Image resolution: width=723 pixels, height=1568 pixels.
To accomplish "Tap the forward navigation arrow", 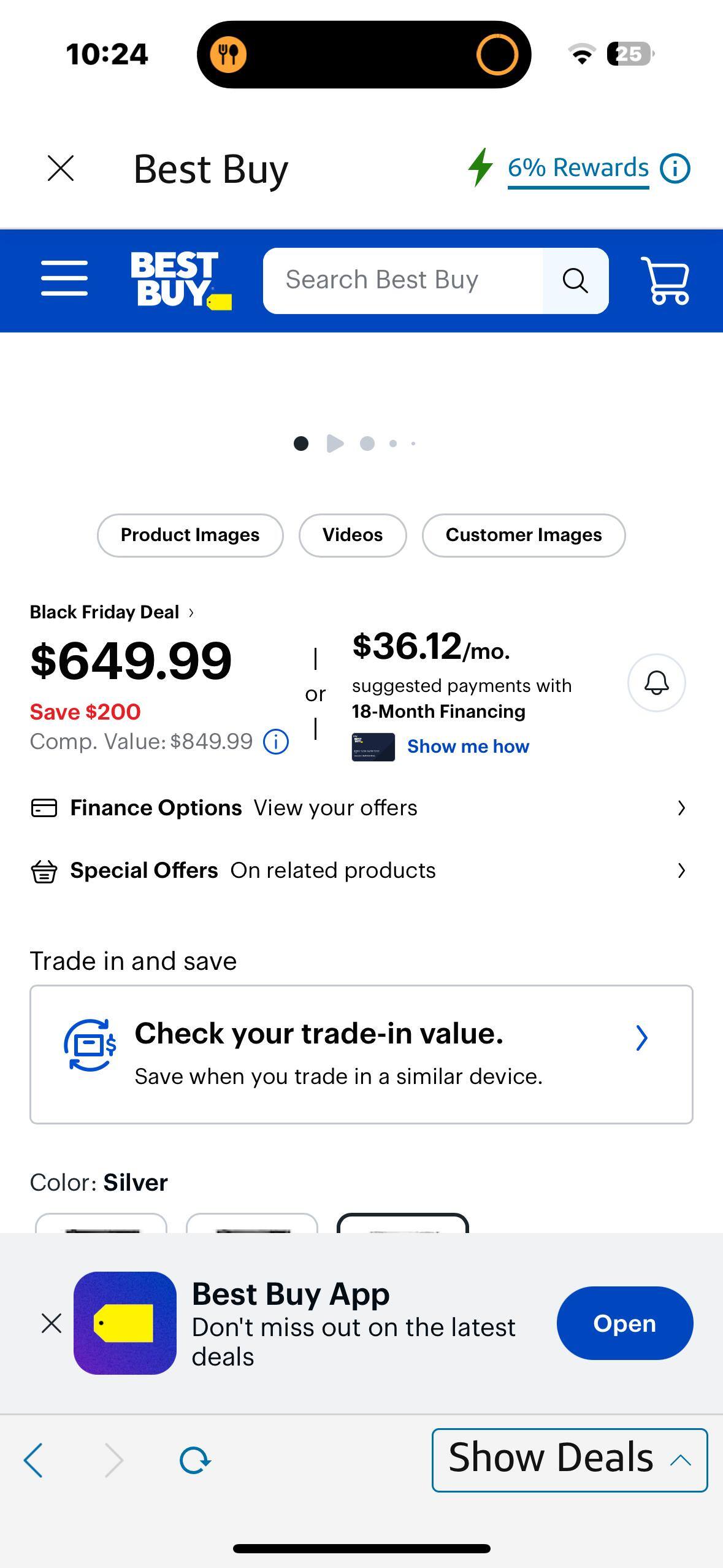I will pyautogui.click(x=114, y=1460).
